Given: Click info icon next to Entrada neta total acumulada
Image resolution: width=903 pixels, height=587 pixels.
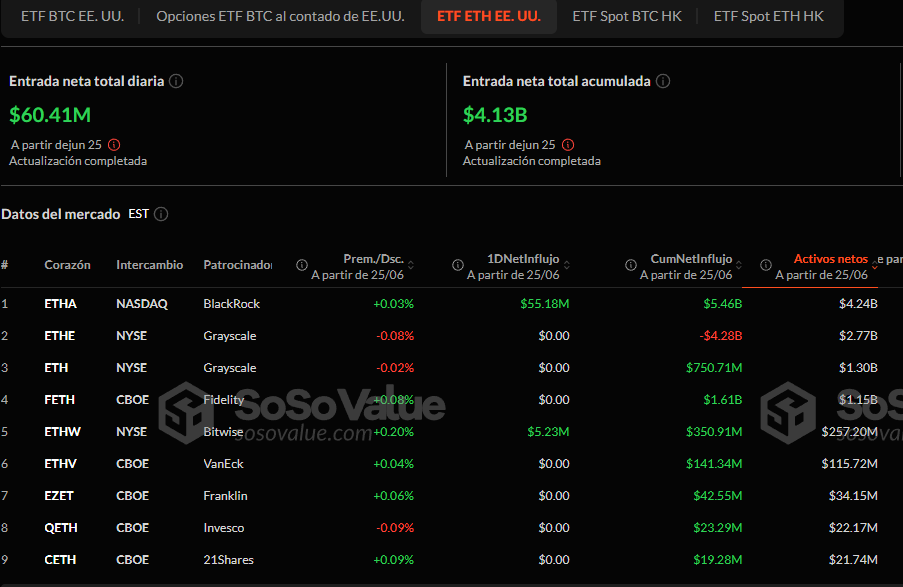Looking at the screenshot, I should (663, 81).
